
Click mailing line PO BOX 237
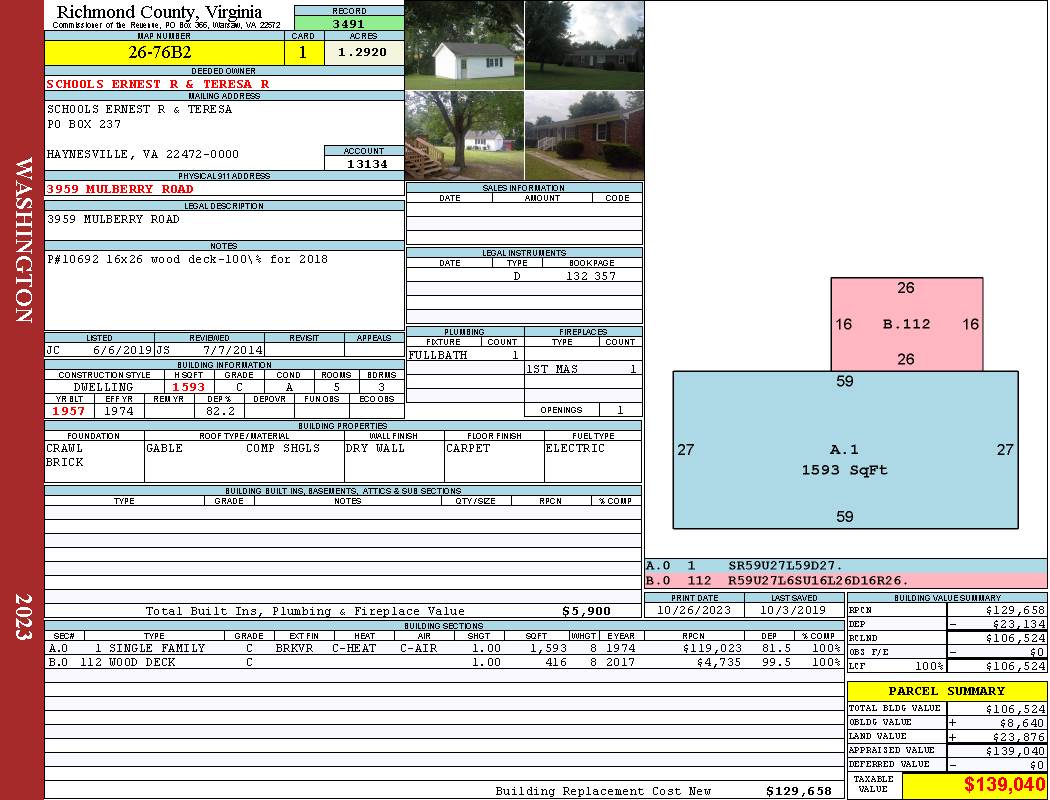(x=84, y=124)
